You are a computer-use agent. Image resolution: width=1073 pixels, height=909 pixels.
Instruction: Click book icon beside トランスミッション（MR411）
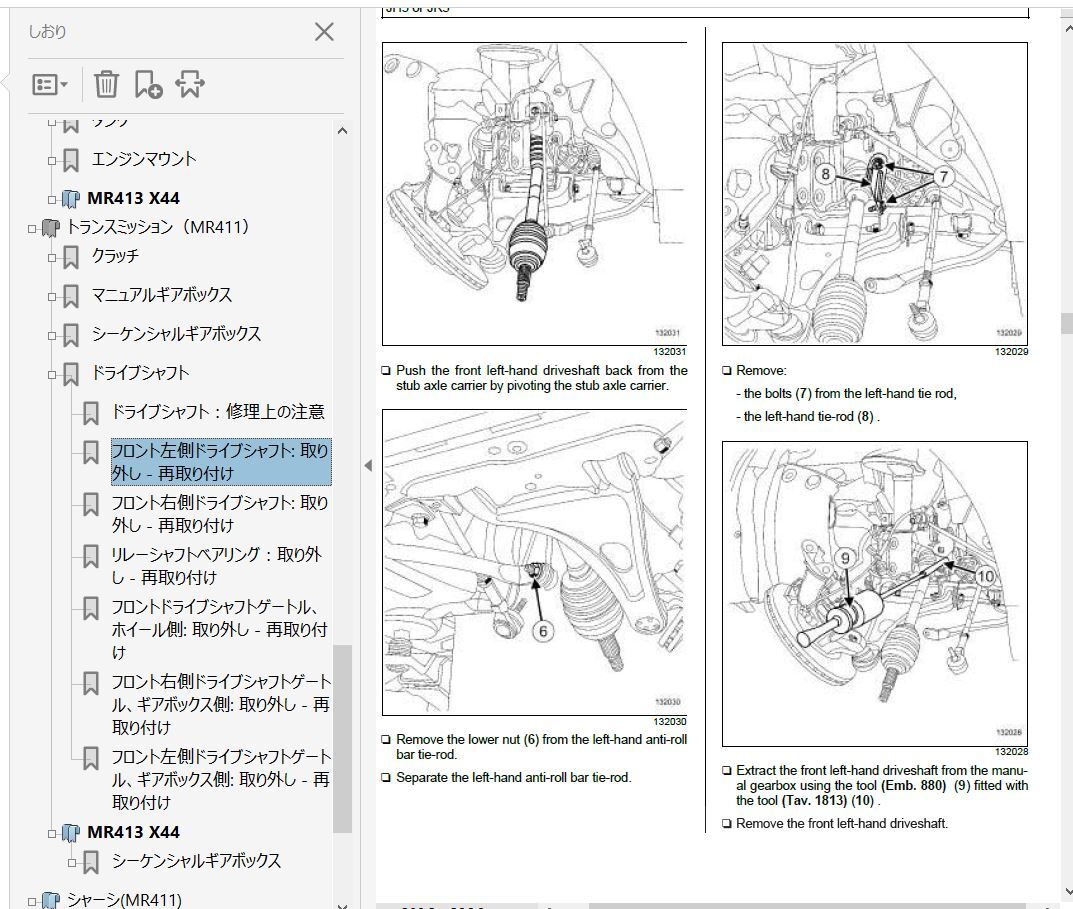[x=51, y=228]
